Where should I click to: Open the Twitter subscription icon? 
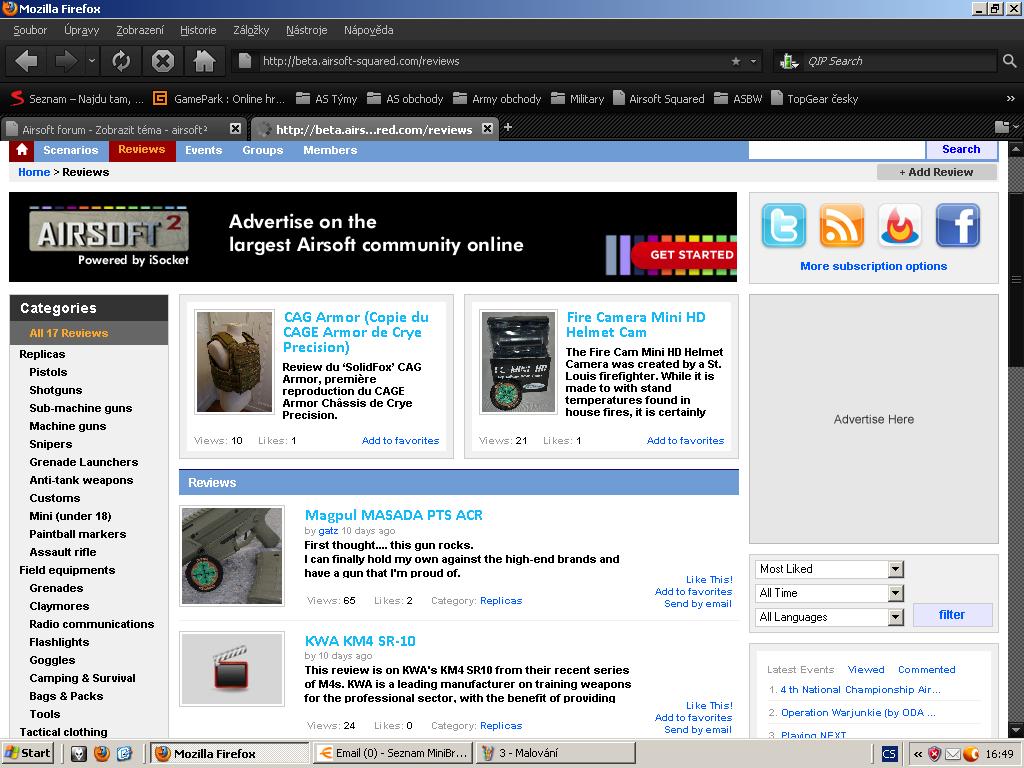783,225
